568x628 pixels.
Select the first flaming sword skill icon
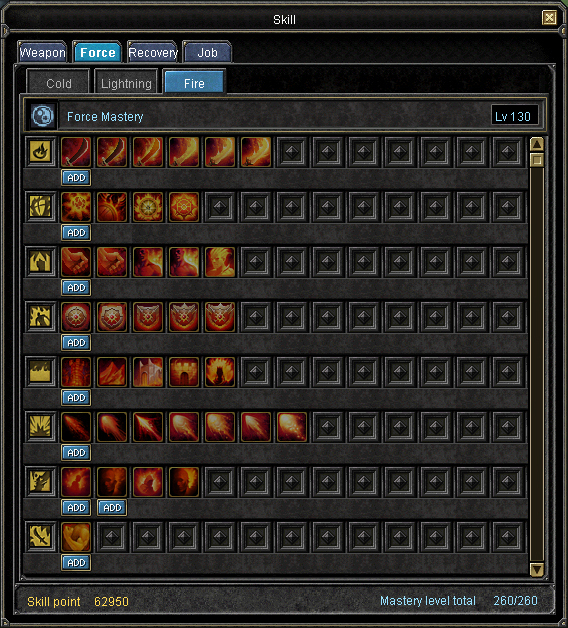[x=76, y=152]
